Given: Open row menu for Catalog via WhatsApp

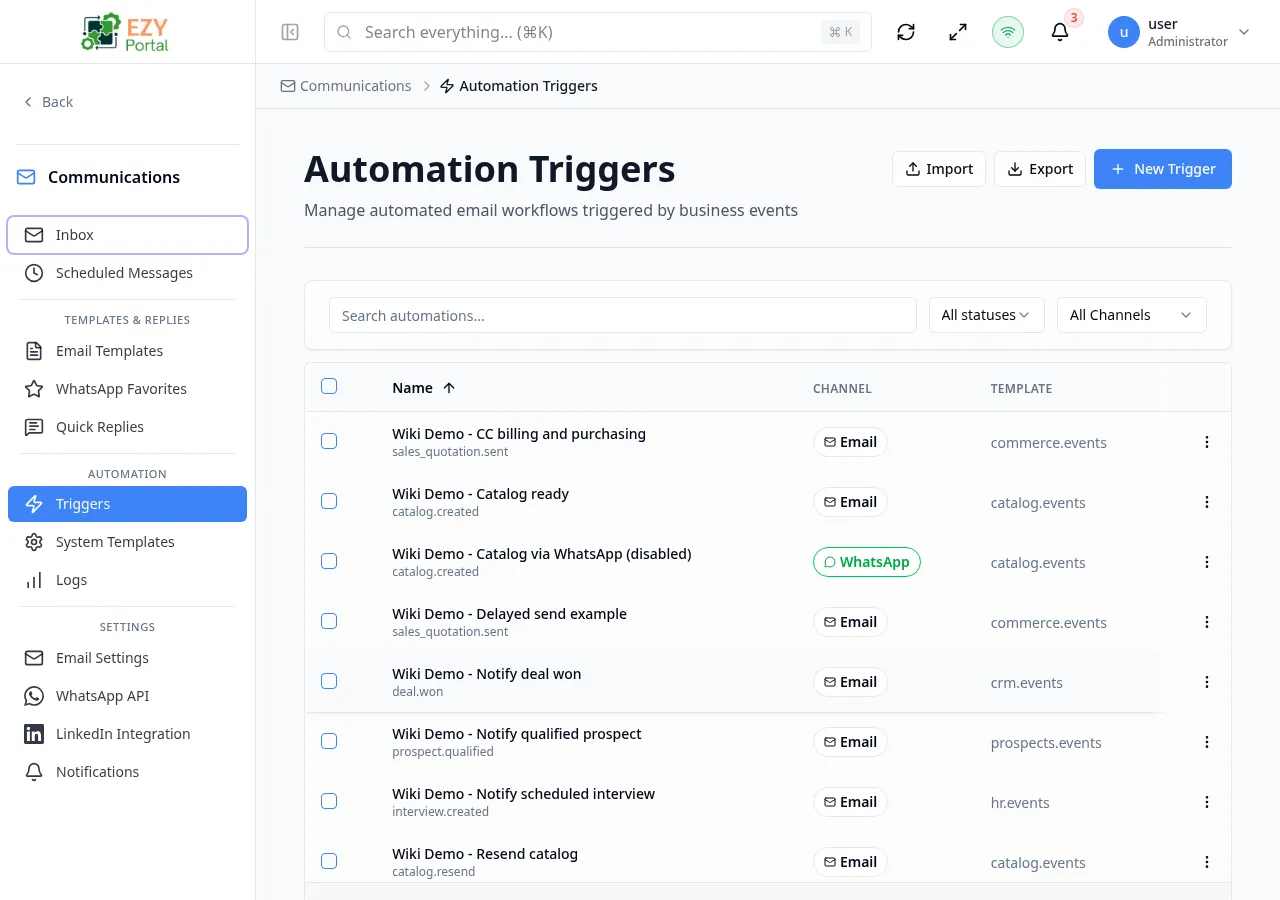Looking at the screenshot, I should [x=1207, y=562].
